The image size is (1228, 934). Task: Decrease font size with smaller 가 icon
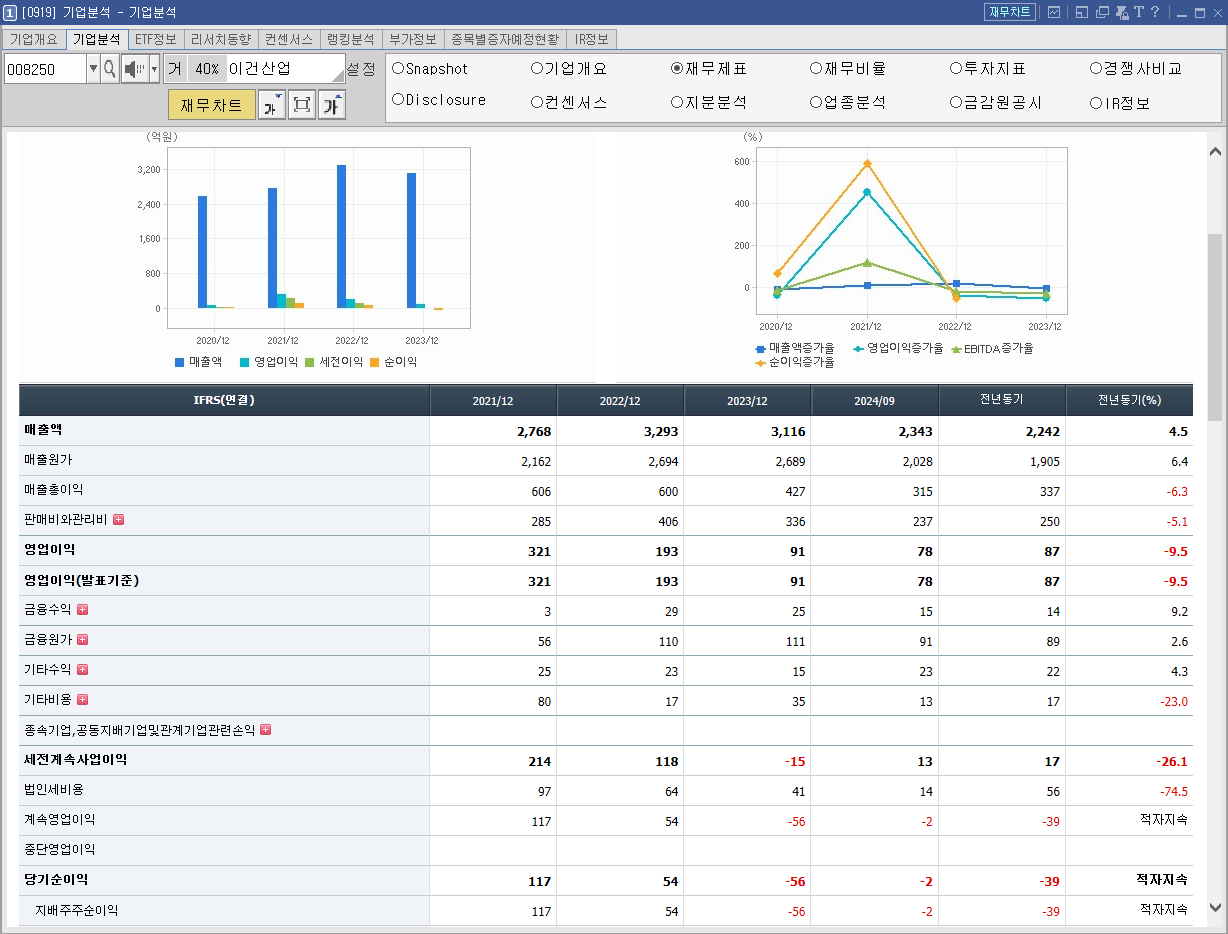click(272, 105)
